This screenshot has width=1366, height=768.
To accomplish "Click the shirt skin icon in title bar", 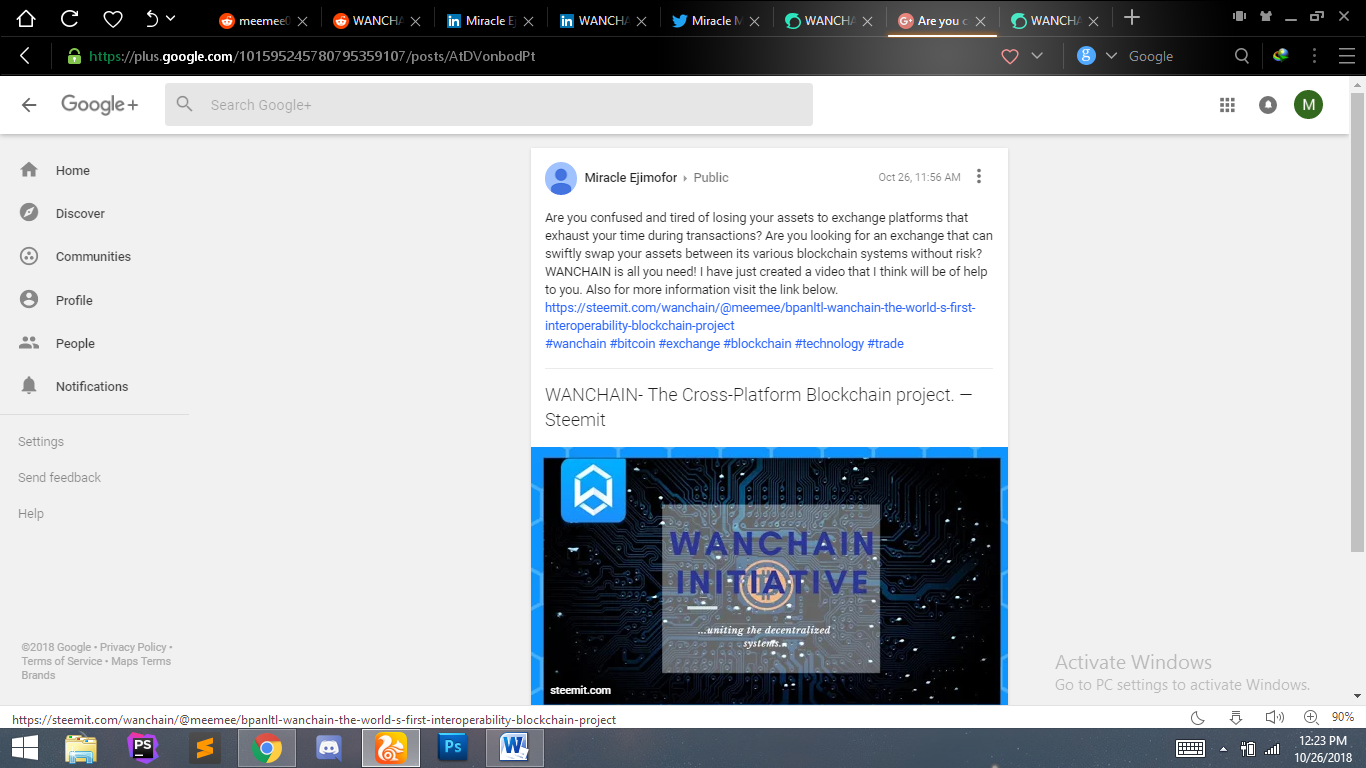I will click(x=1265, y=16).
